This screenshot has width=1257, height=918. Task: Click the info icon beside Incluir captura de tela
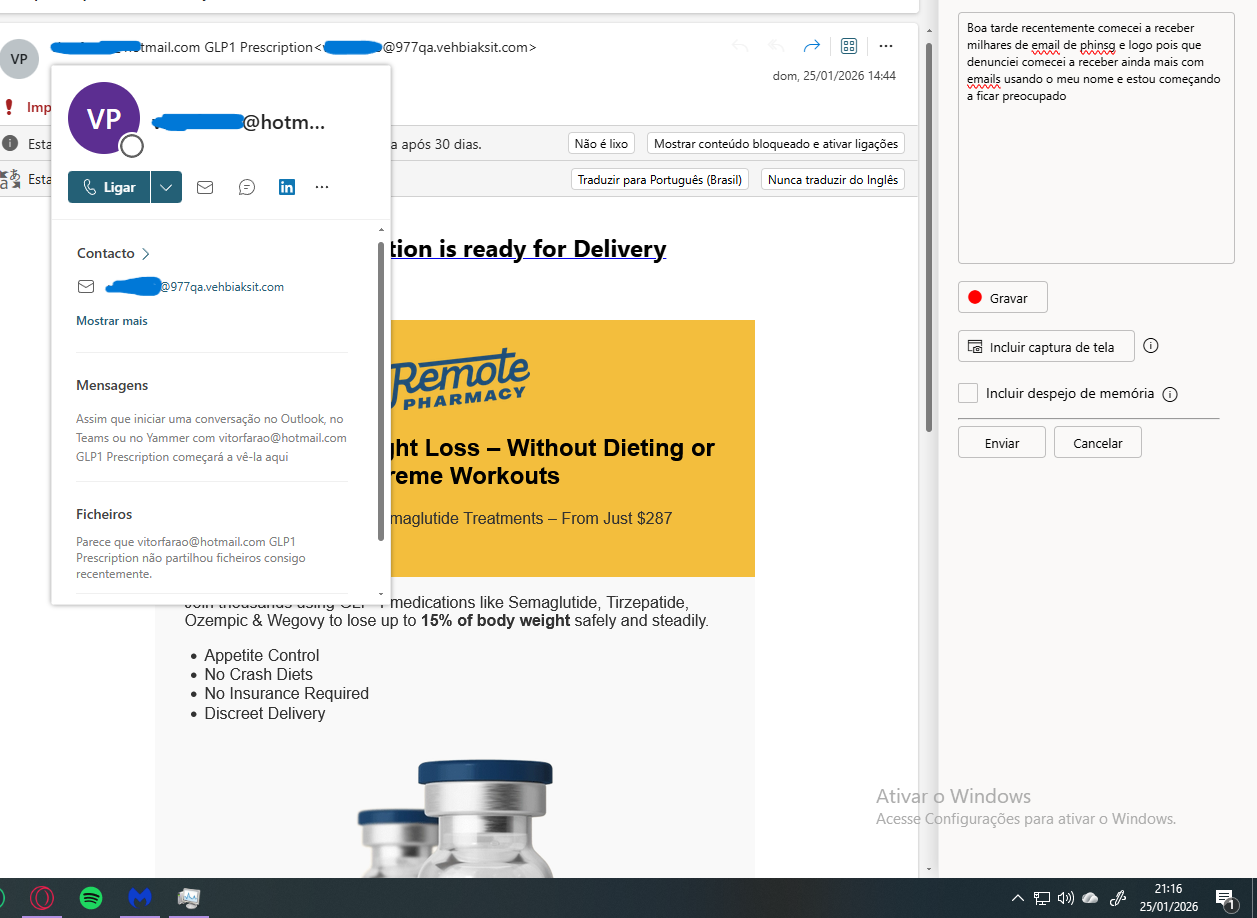point(1150,346)
